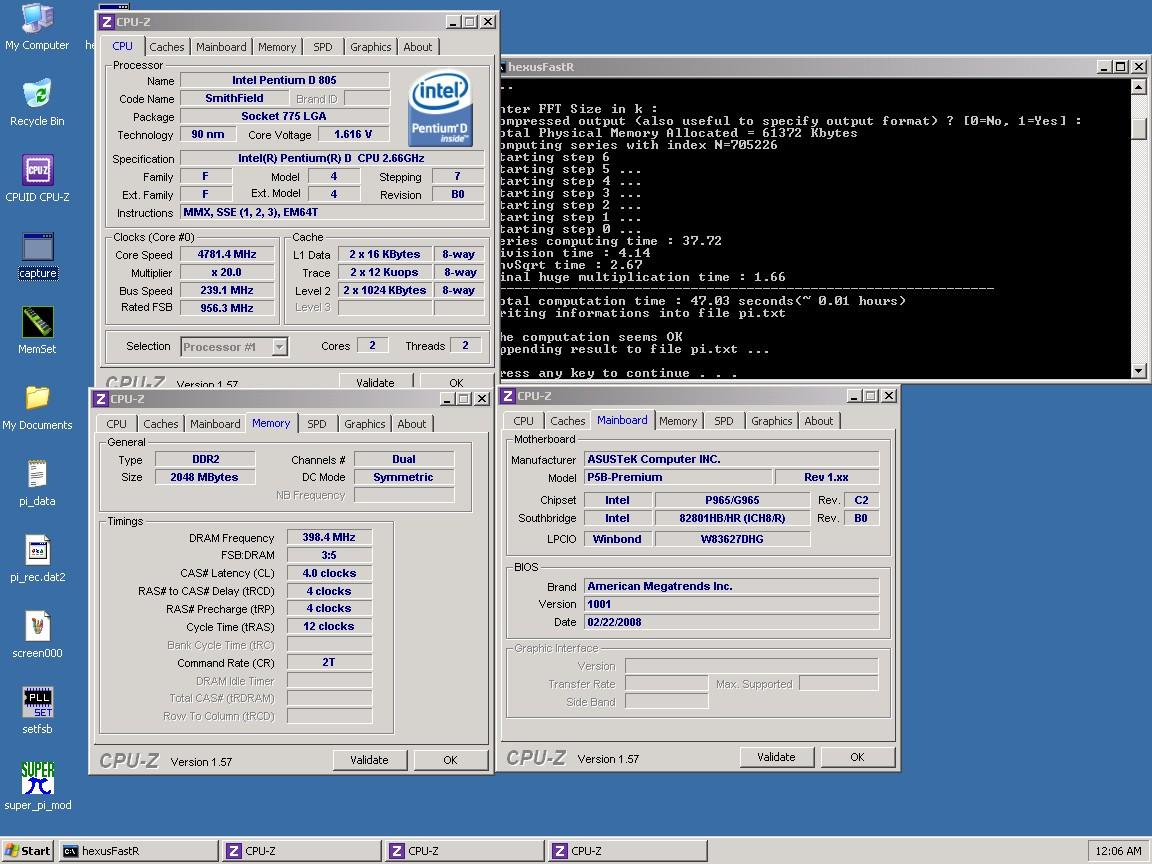Switch to CPU tab in Mainboard window
This screenshot has width=1152, height=864.
[523, 421]
